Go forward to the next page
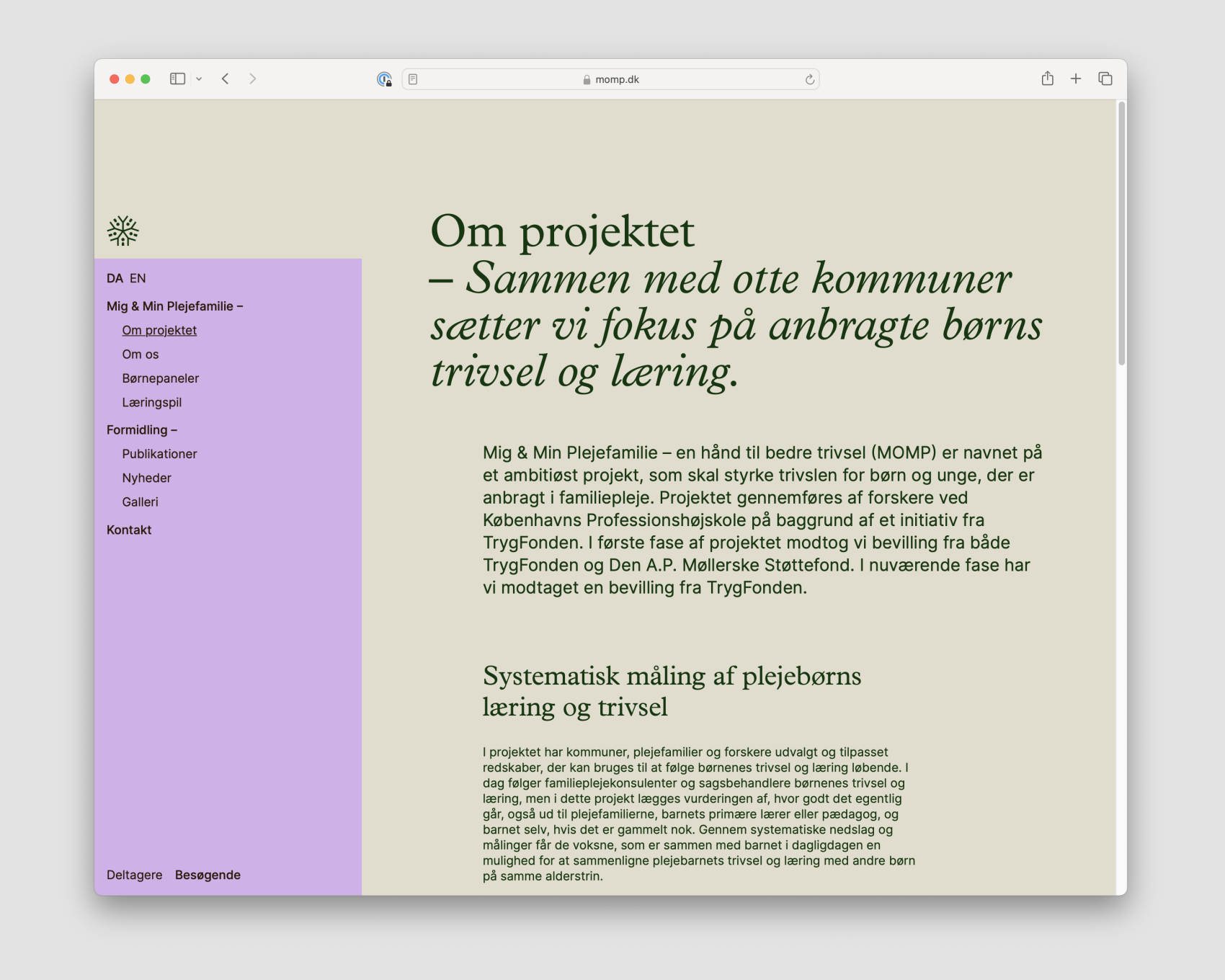Image resolution: width=1225 pixels, height=980 pixels. [252, 79]
